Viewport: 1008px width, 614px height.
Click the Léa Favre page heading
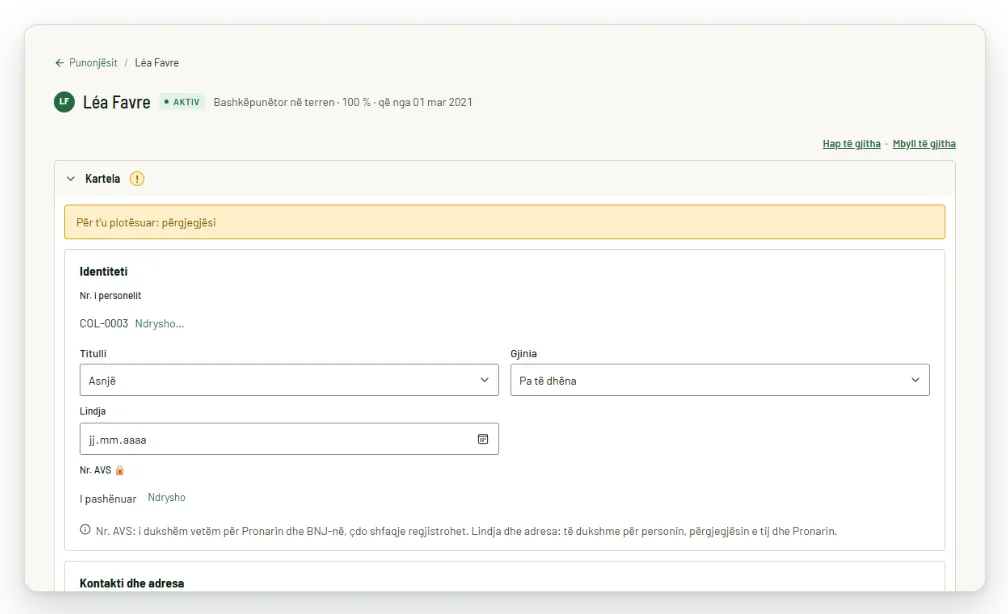pyautogui.click(x=116, y=102)
